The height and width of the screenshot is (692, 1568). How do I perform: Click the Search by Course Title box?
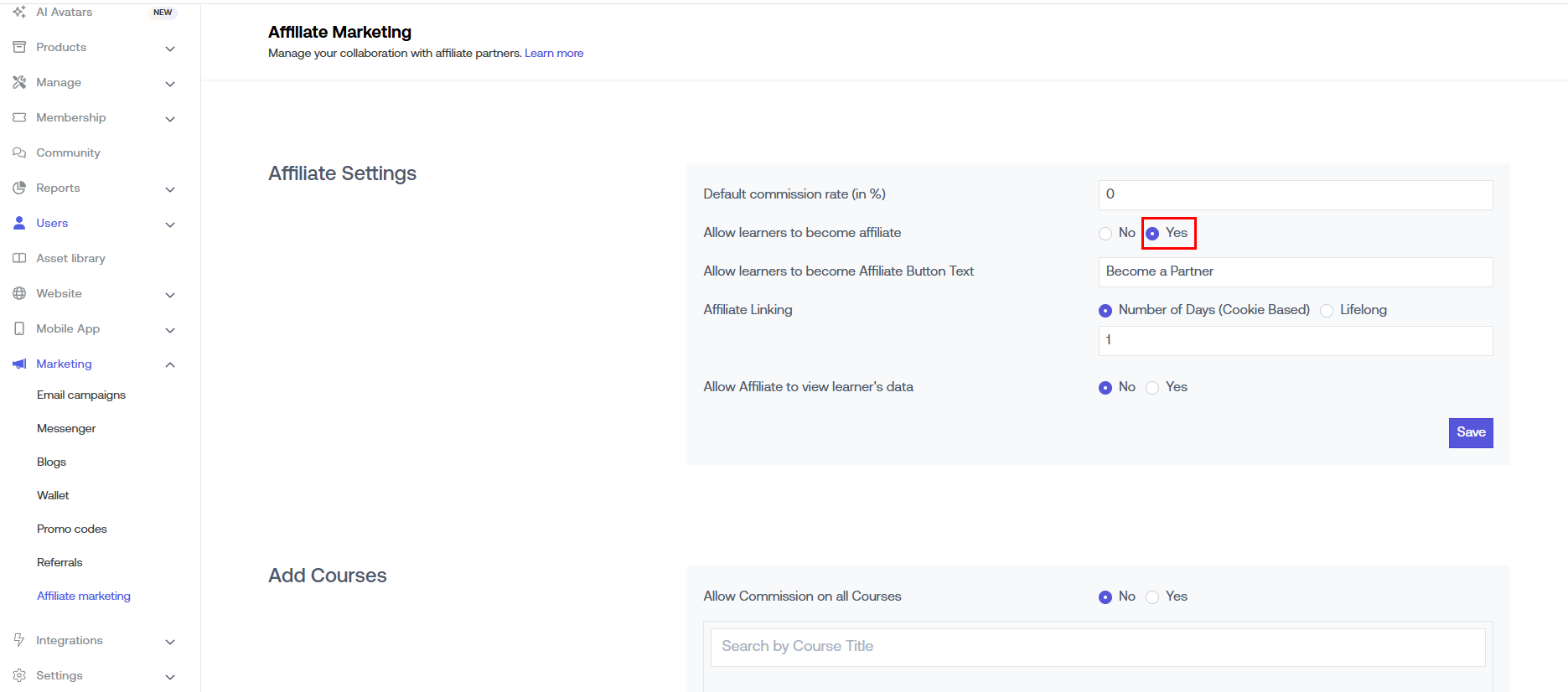click(1097, 647)
